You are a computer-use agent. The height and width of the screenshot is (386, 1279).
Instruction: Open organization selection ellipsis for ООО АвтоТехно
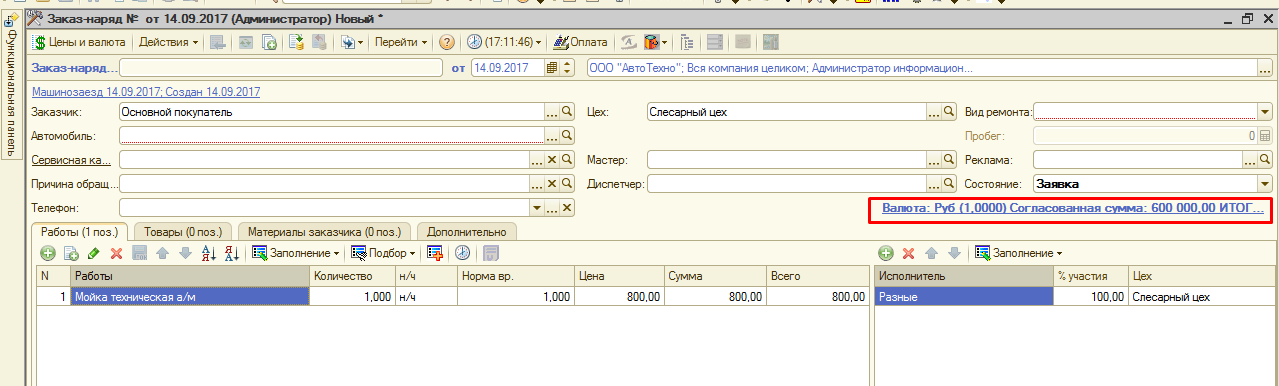coord(1265,68)
